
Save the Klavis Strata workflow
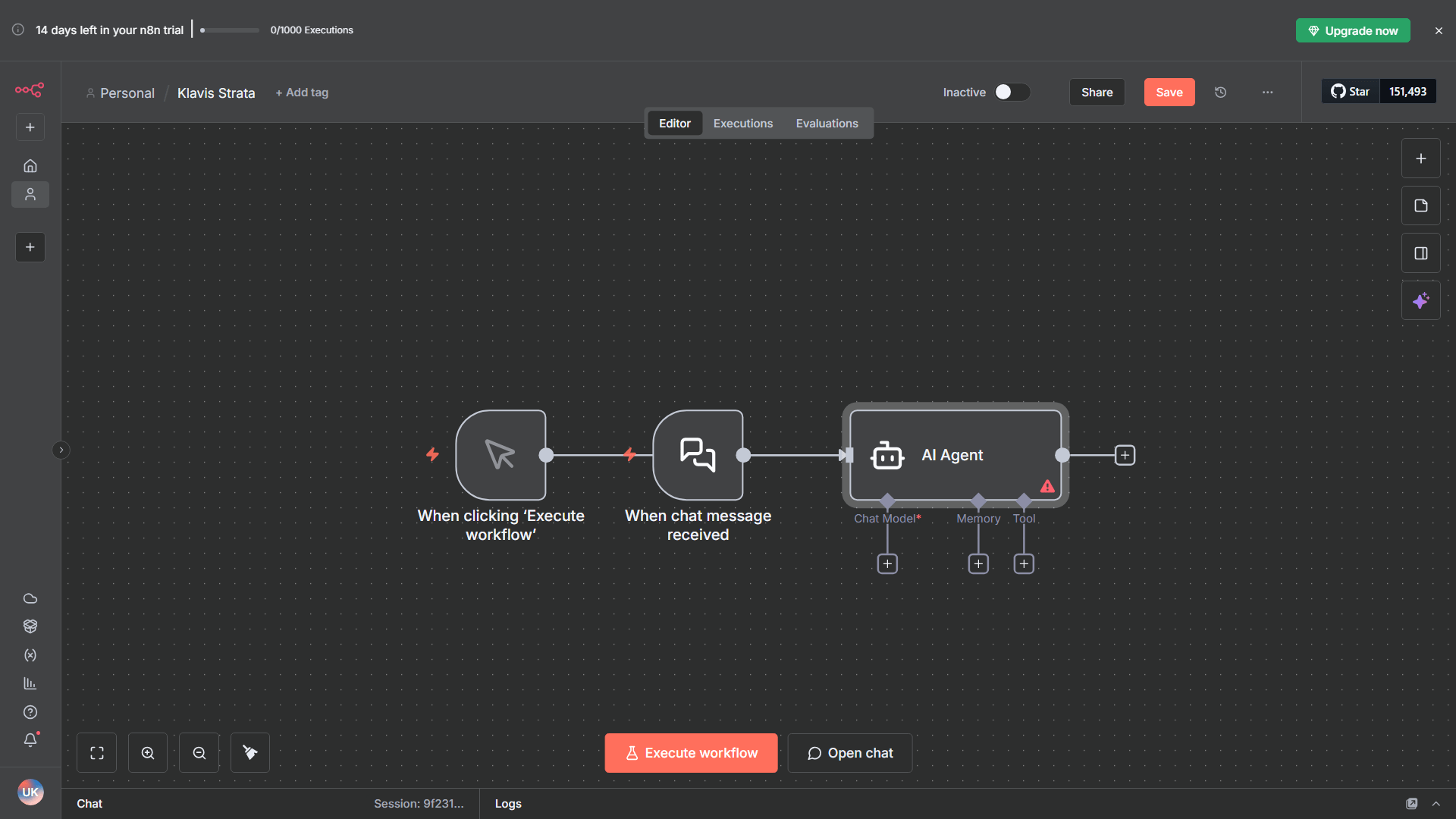pyautogui.click(x=1169, y=92)
